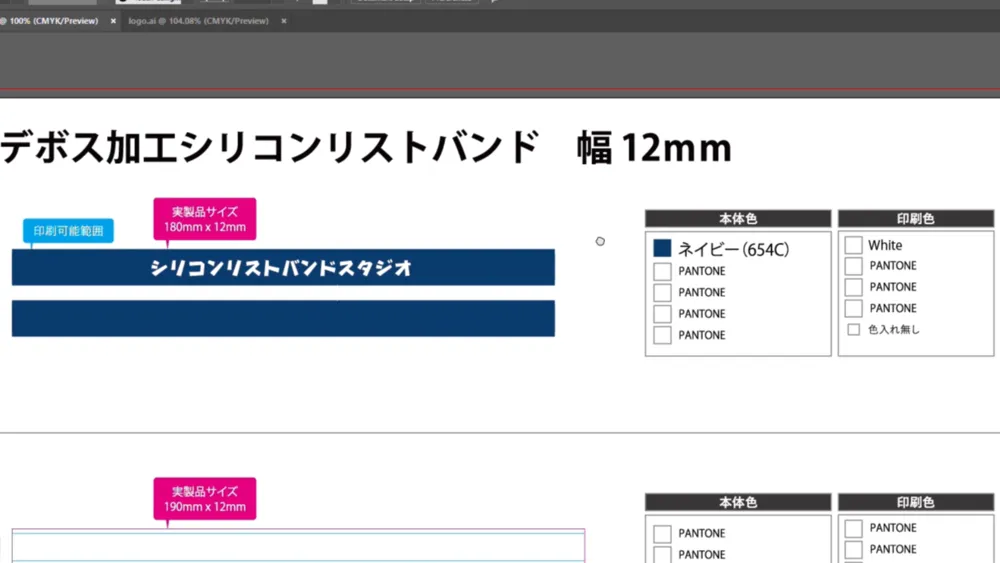Click the navy swatch beside ネイビー (654C)
The height and width of the screenshot is (563, 1000).
662,248
